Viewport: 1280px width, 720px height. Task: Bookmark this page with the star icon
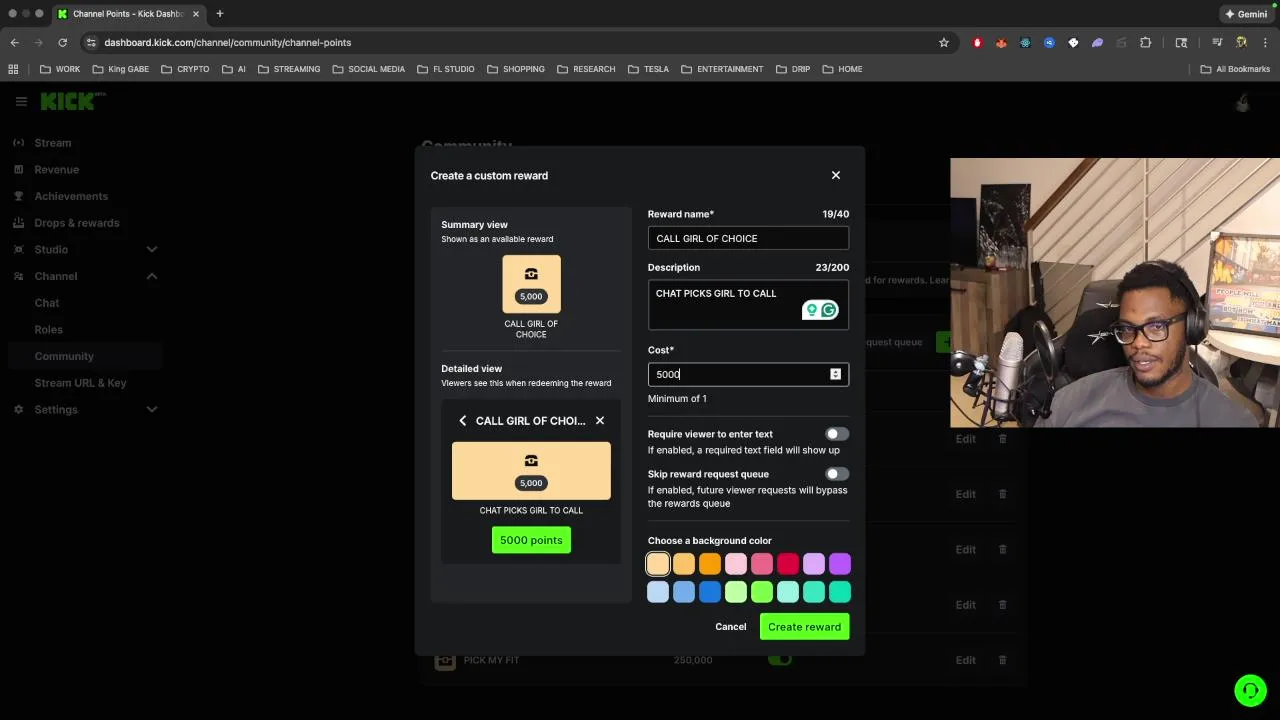click(x=943, y=43)
